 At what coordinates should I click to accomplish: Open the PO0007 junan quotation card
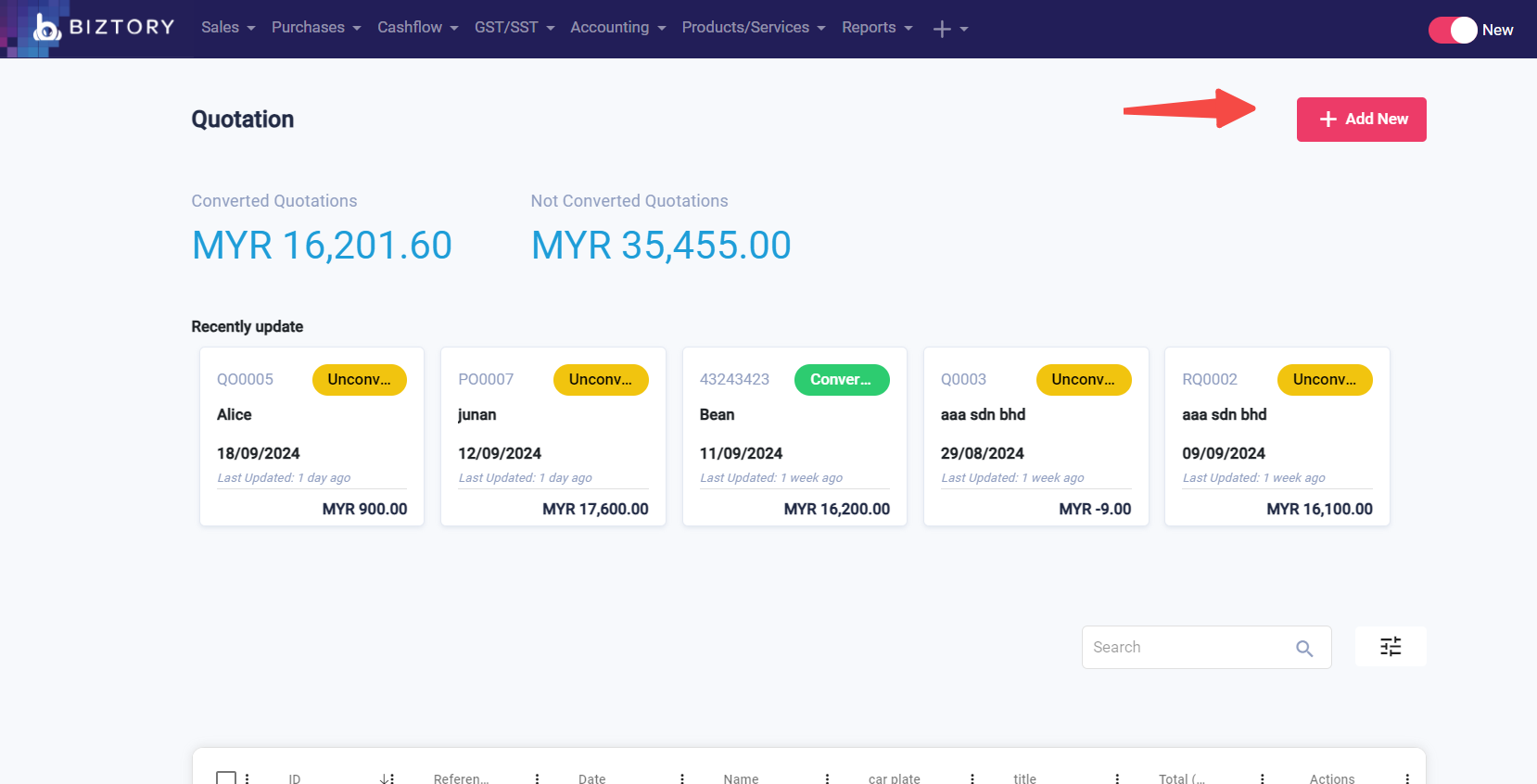click(x=553, y=436)
